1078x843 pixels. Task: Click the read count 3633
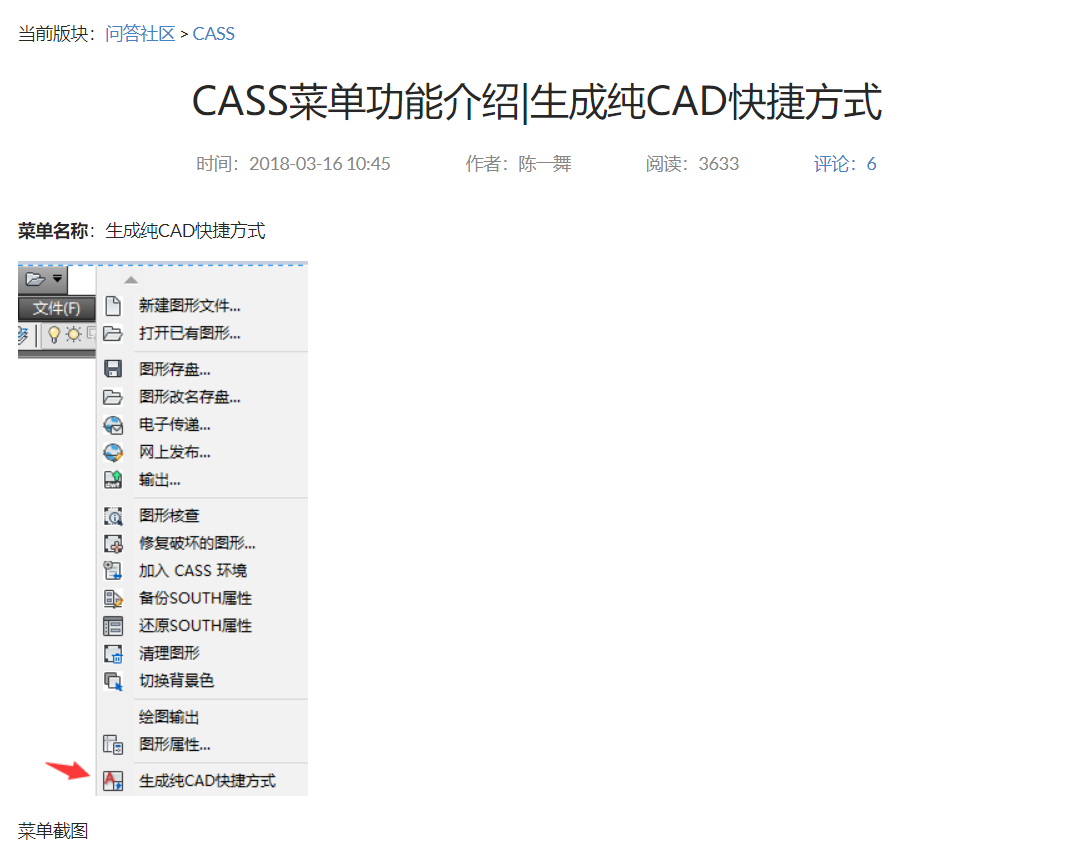(x=718, y=164)
